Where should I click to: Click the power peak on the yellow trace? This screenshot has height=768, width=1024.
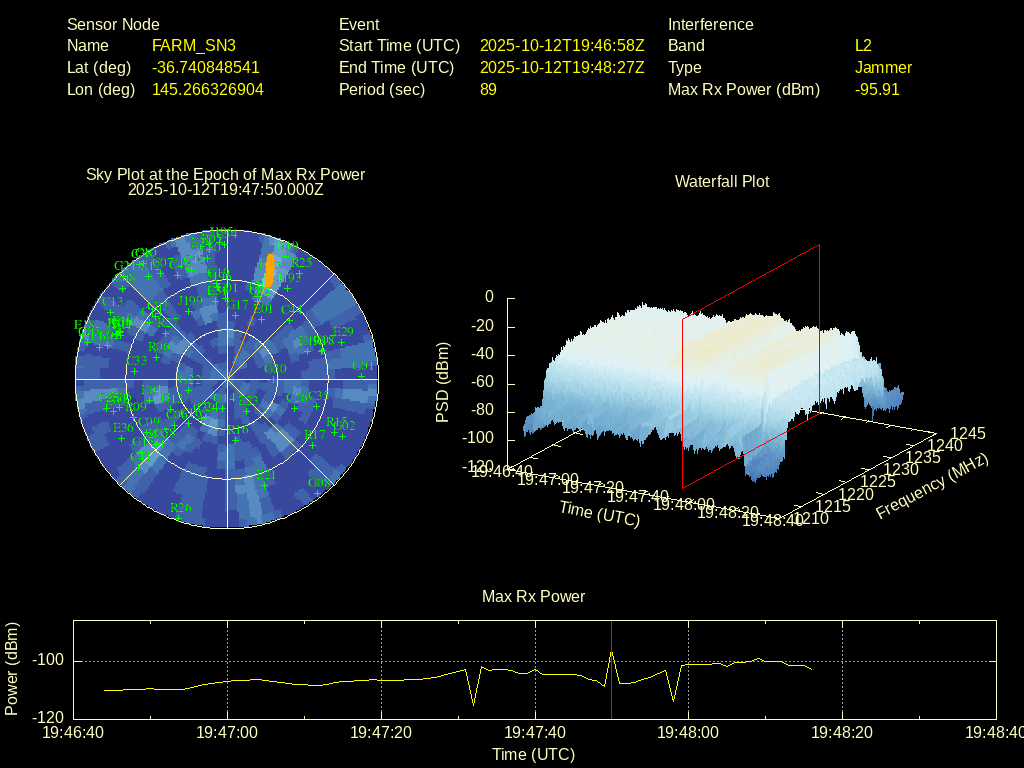(611, 653)
